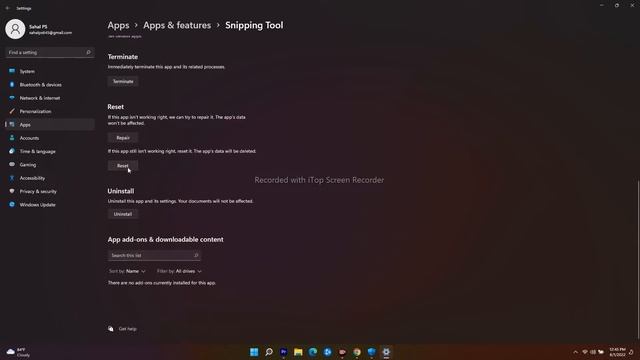Click the Terminate button
The height and width of the screenshot is (360, 640).
point(123,81)
